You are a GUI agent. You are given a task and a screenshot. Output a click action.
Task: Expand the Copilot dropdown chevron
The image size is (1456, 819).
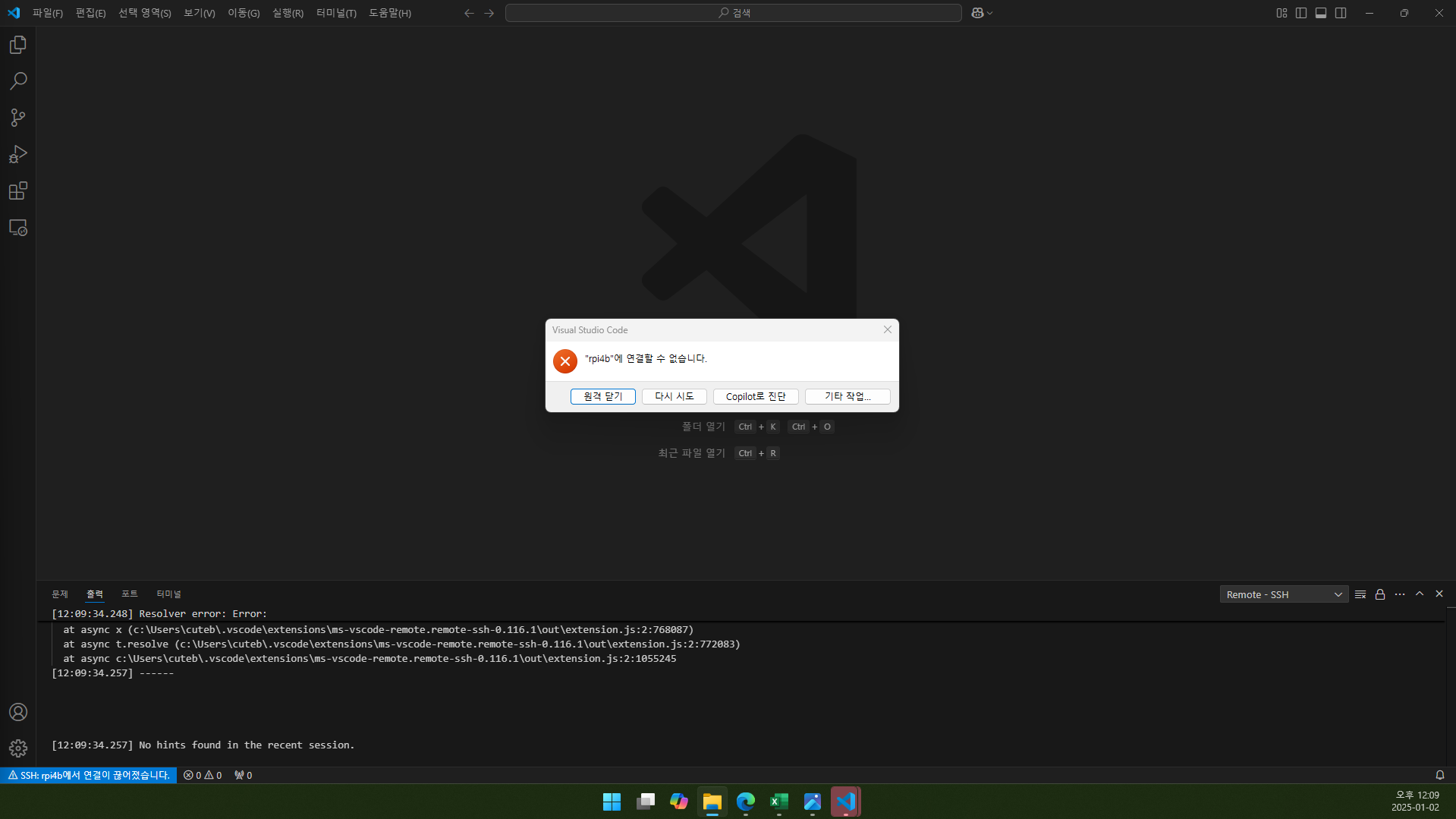pos(990,13)
